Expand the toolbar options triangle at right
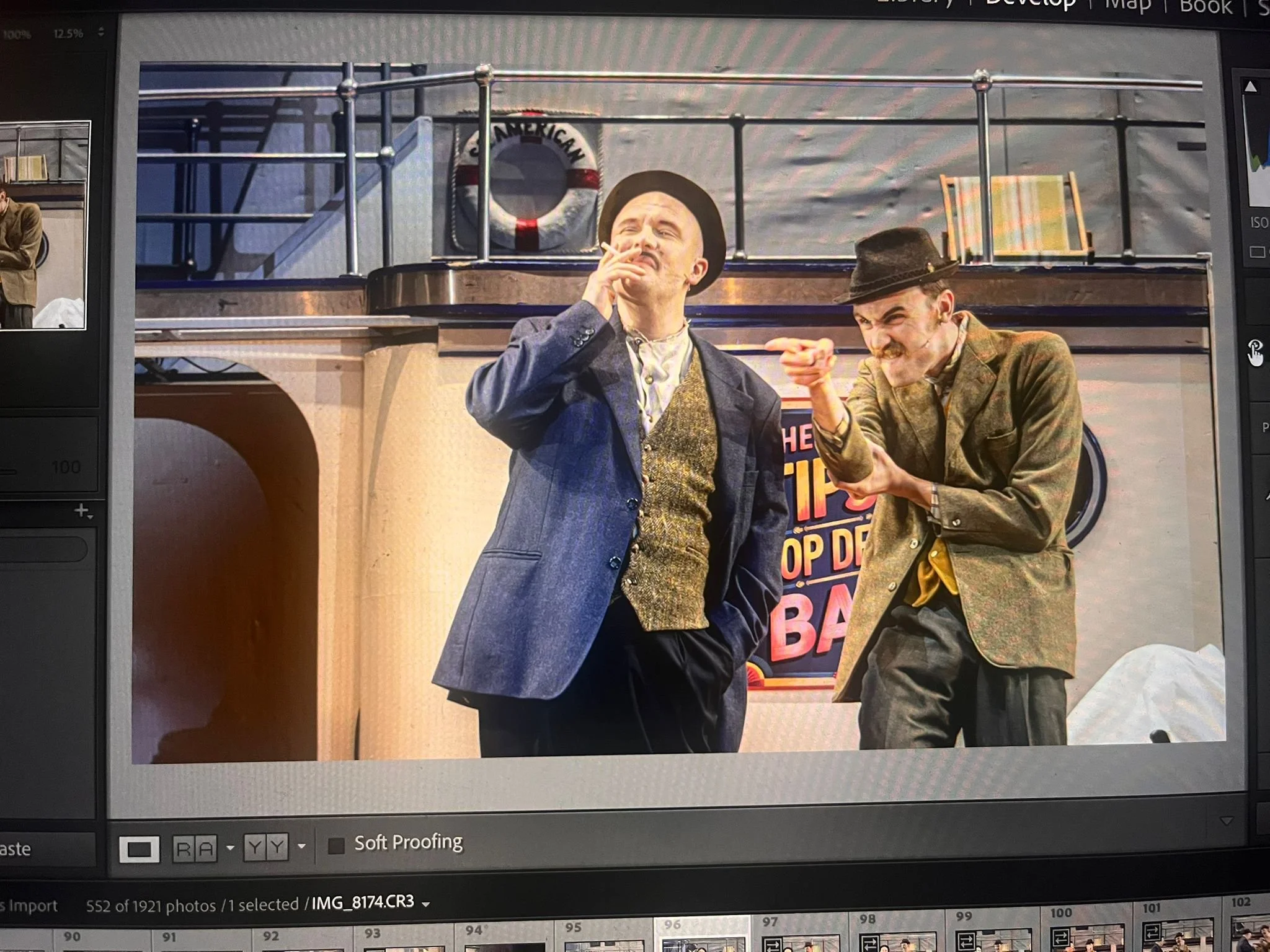The height and width of the screenshot is (952, 1270). point(1226,821)
